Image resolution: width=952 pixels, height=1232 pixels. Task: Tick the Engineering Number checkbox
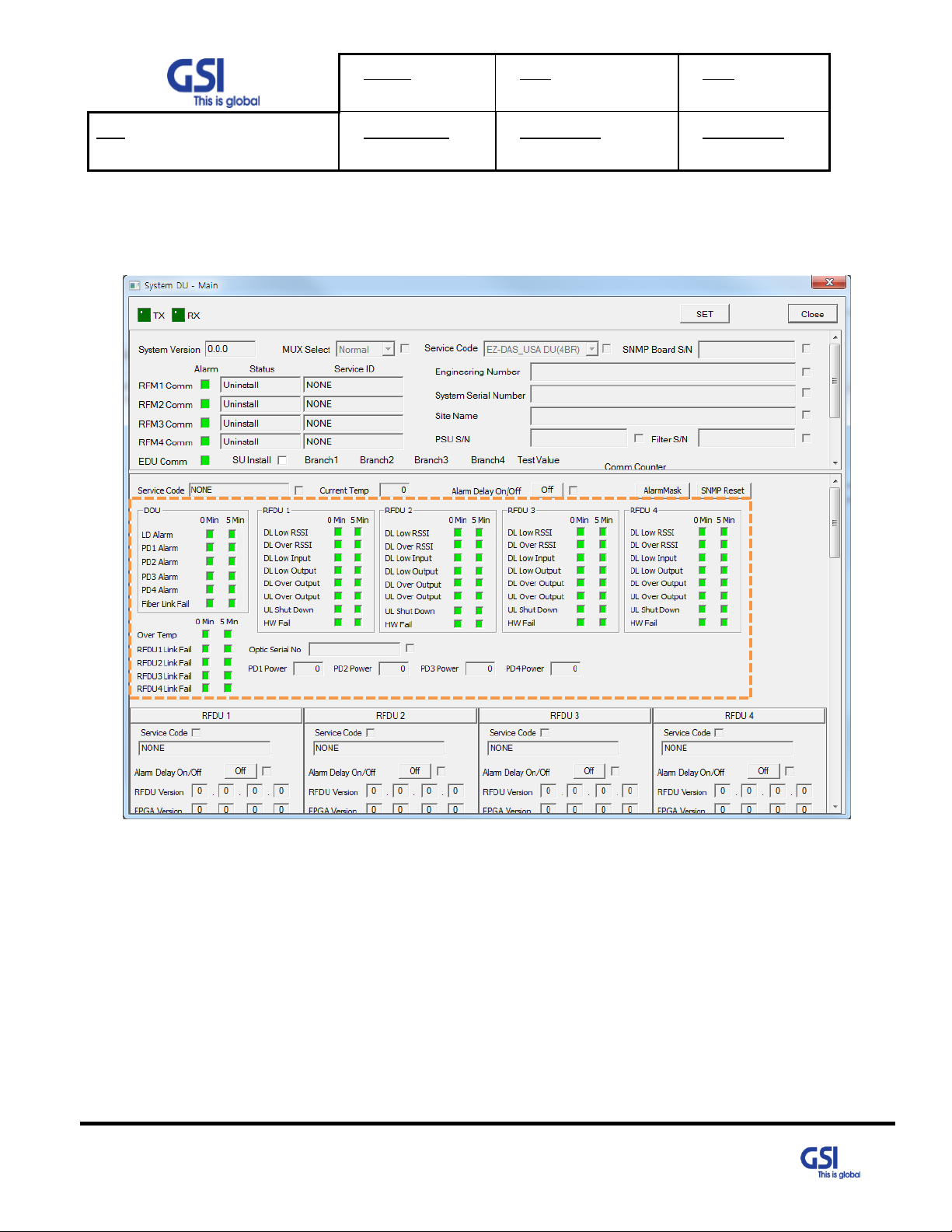pos(806,372)
